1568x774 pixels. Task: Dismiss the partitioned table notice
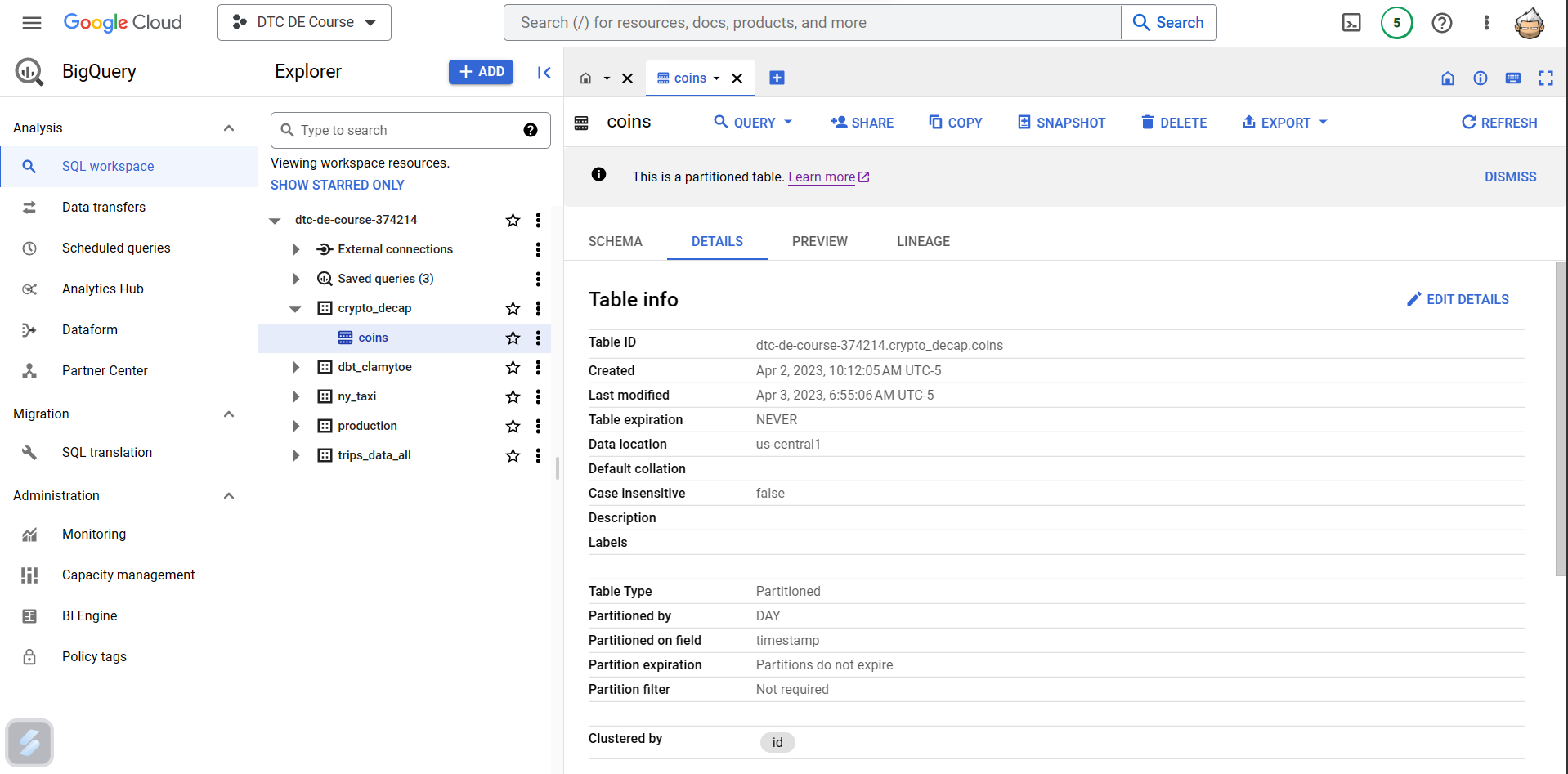(x=1510, y=177)
